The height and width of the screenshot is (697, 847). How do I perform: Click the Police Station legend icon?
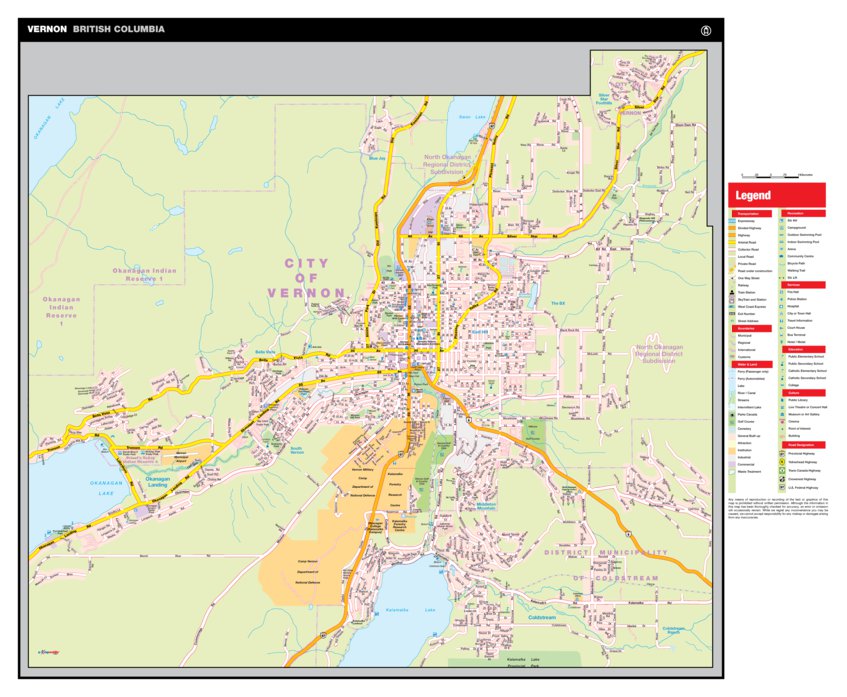(781, 299)
